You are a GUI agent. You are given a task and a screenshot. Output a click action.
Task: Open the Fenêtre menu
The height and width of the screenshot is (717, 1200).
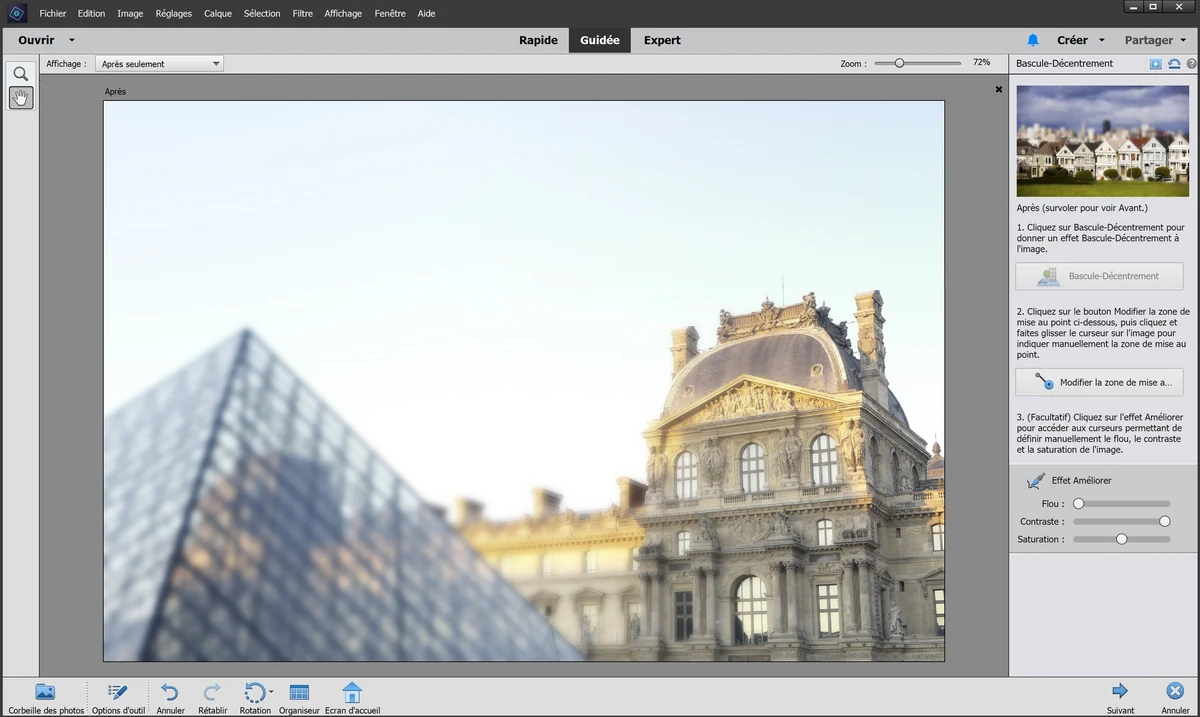[390, 14]
